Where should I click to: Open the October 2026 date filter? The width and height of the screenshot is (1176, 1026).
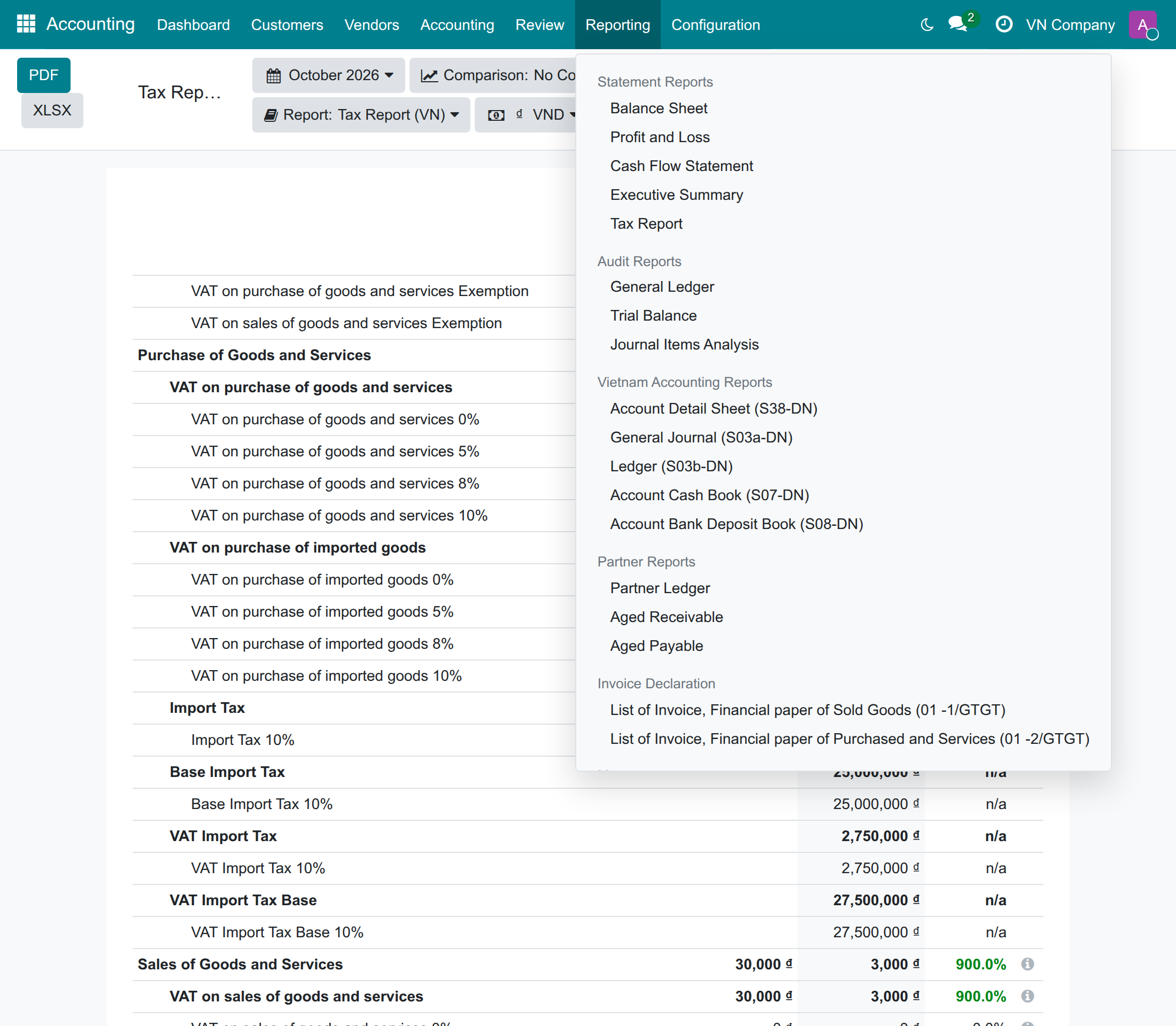tap(329, 75)
